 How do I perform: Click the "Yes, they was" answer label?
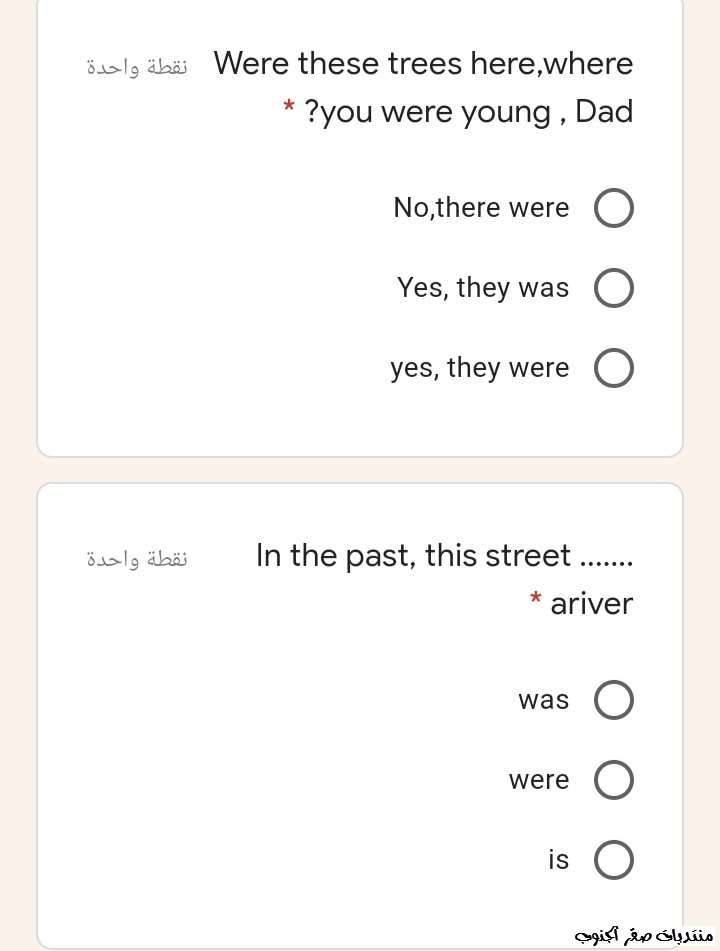(x=483, y=288)
